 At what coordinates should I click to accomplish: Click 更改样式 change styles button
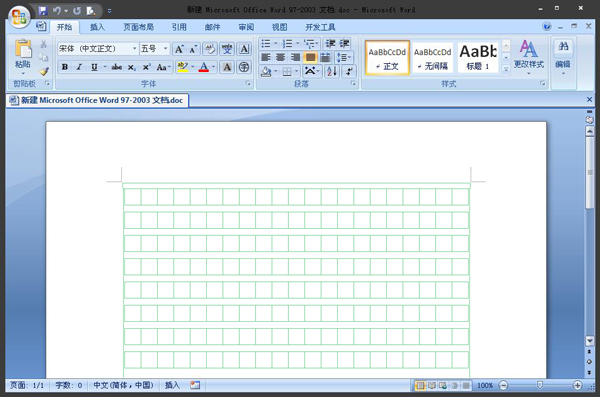tap(528, 57)
